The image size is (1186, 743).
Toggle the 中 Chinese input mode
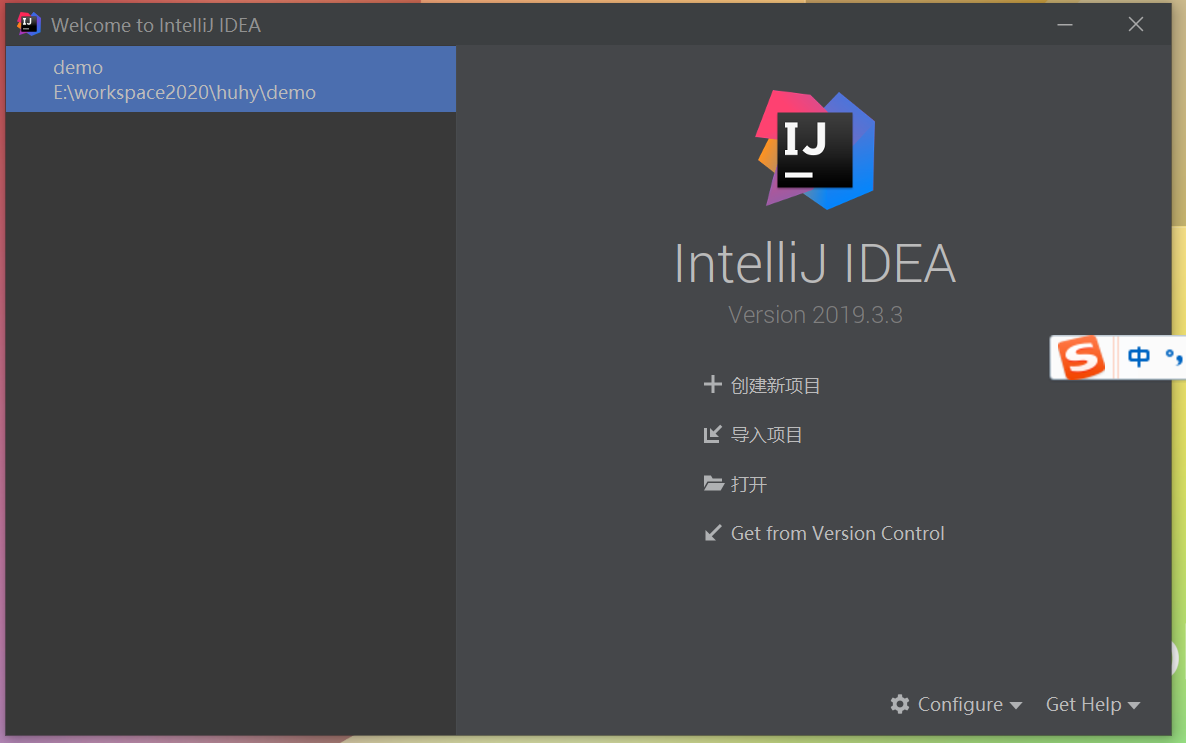[x=1138, y=356]
